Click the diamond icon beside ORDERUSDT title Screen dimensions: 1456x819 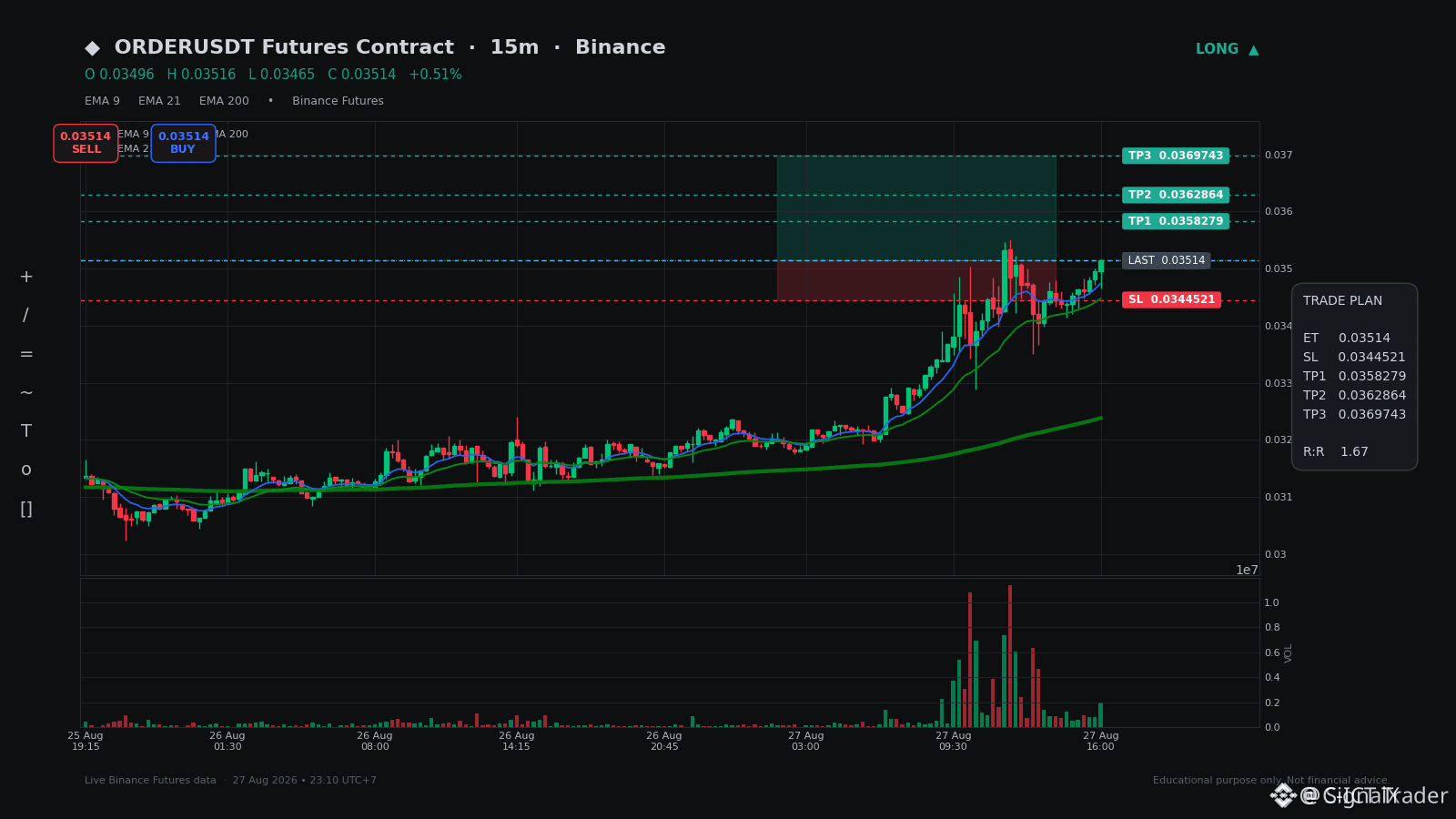tap(93, 48)
